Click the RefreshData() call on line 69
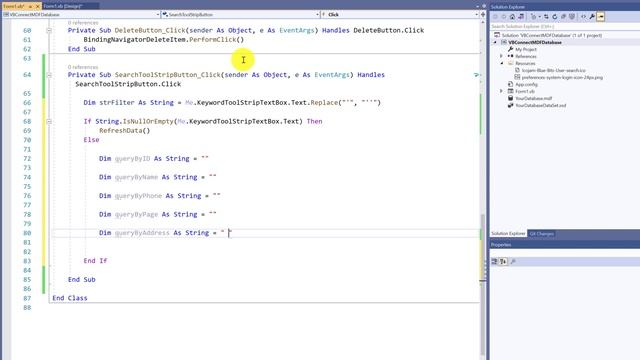The height and width of the screenshot is (360, 640). [124, 131]
